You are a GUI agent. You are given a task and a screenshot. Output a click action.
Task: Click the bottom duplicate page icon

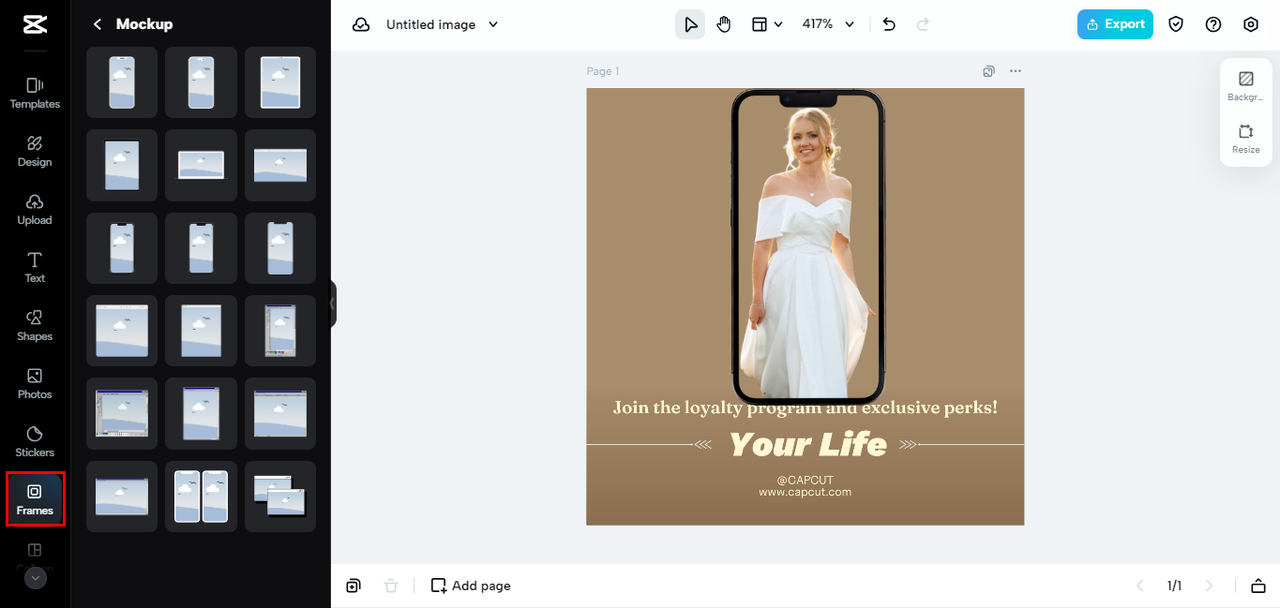353,586
